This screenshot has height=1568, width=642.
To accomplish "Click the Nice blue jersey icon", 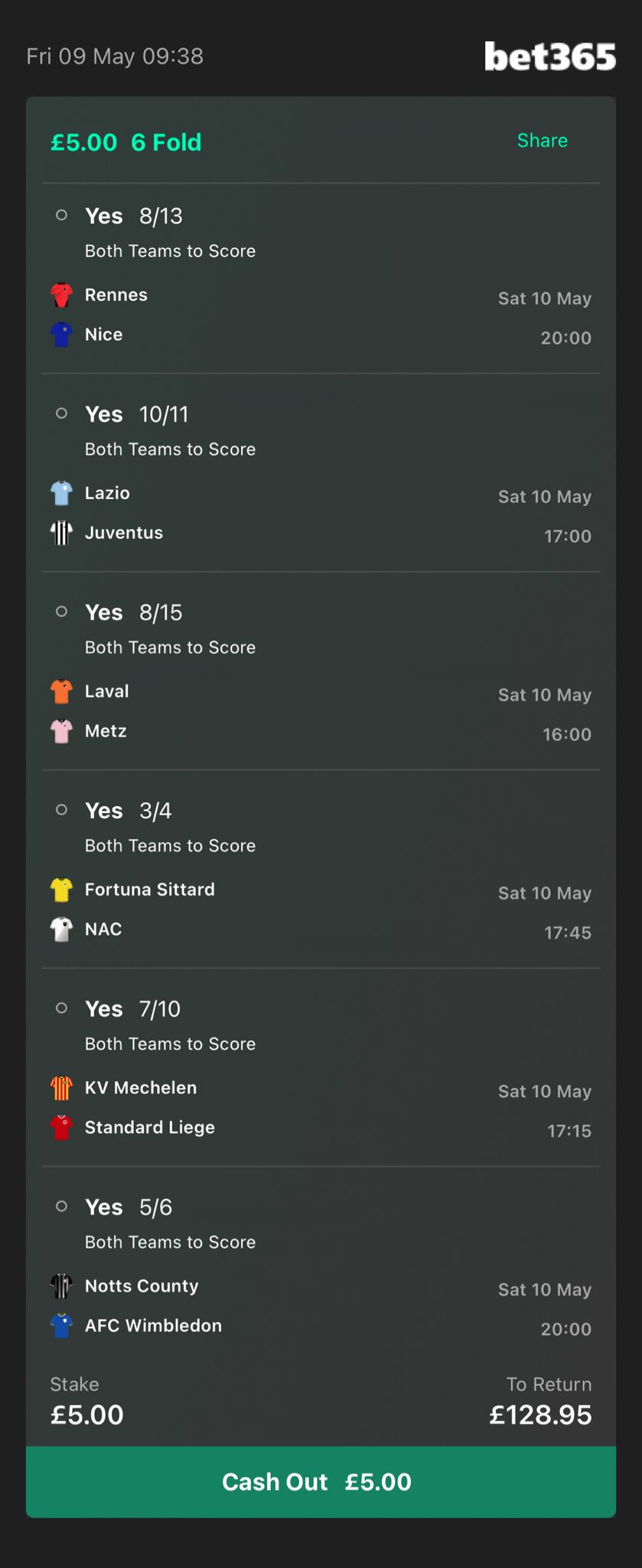I will tap(61, 335).
